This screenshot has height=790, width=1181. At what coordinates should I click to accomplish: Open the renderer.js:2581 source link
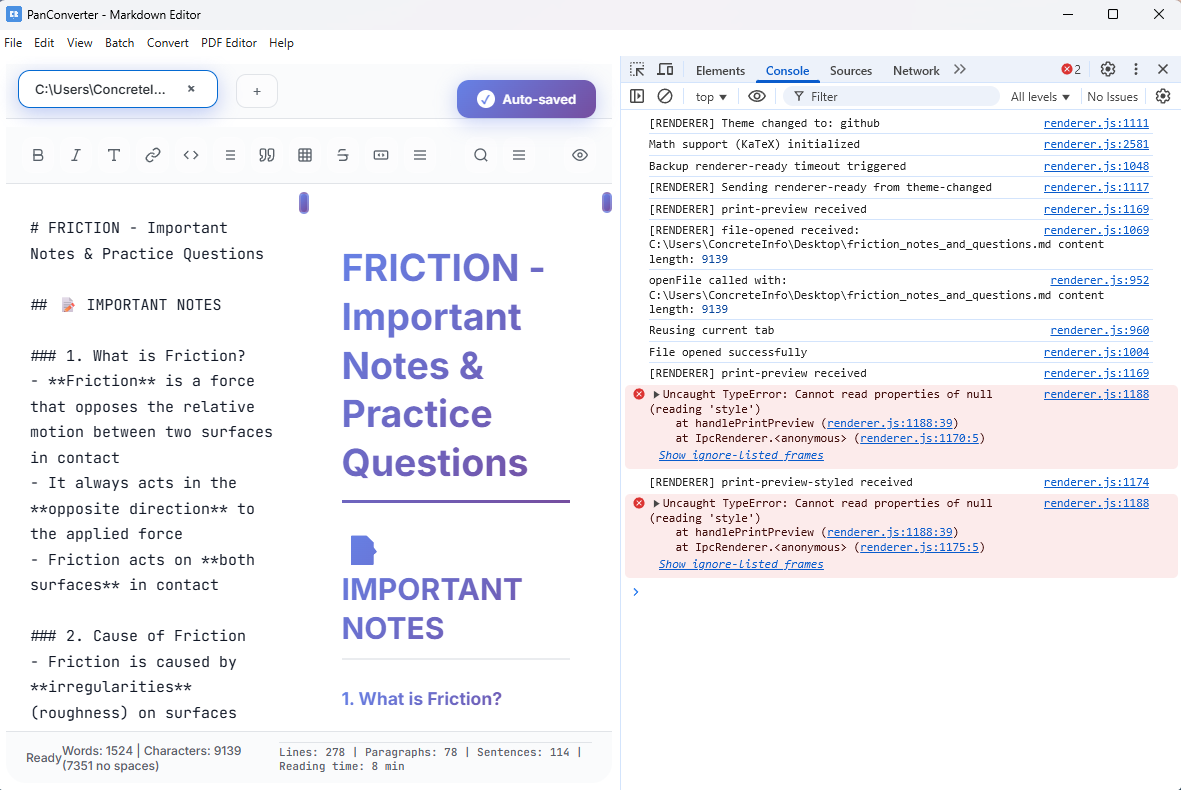(x=1096, y=145)
